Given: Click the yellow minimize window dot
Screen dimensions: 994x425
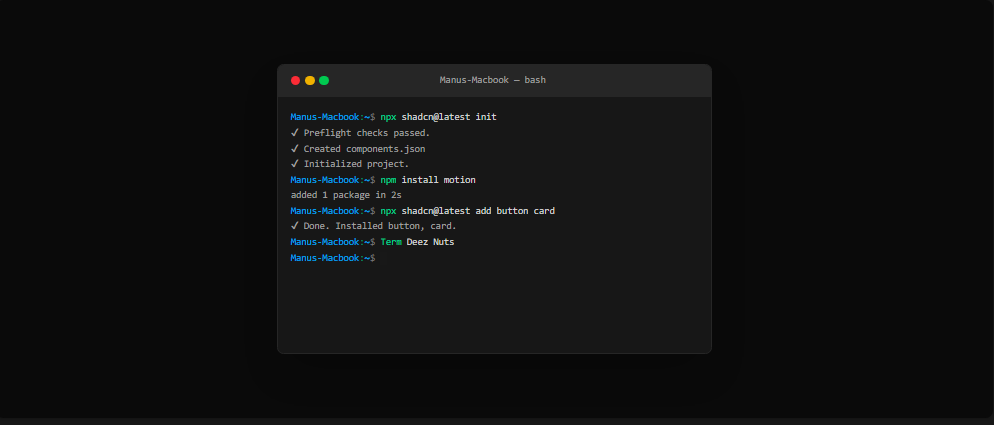Looking at the screenshot, I should [310, 81].
